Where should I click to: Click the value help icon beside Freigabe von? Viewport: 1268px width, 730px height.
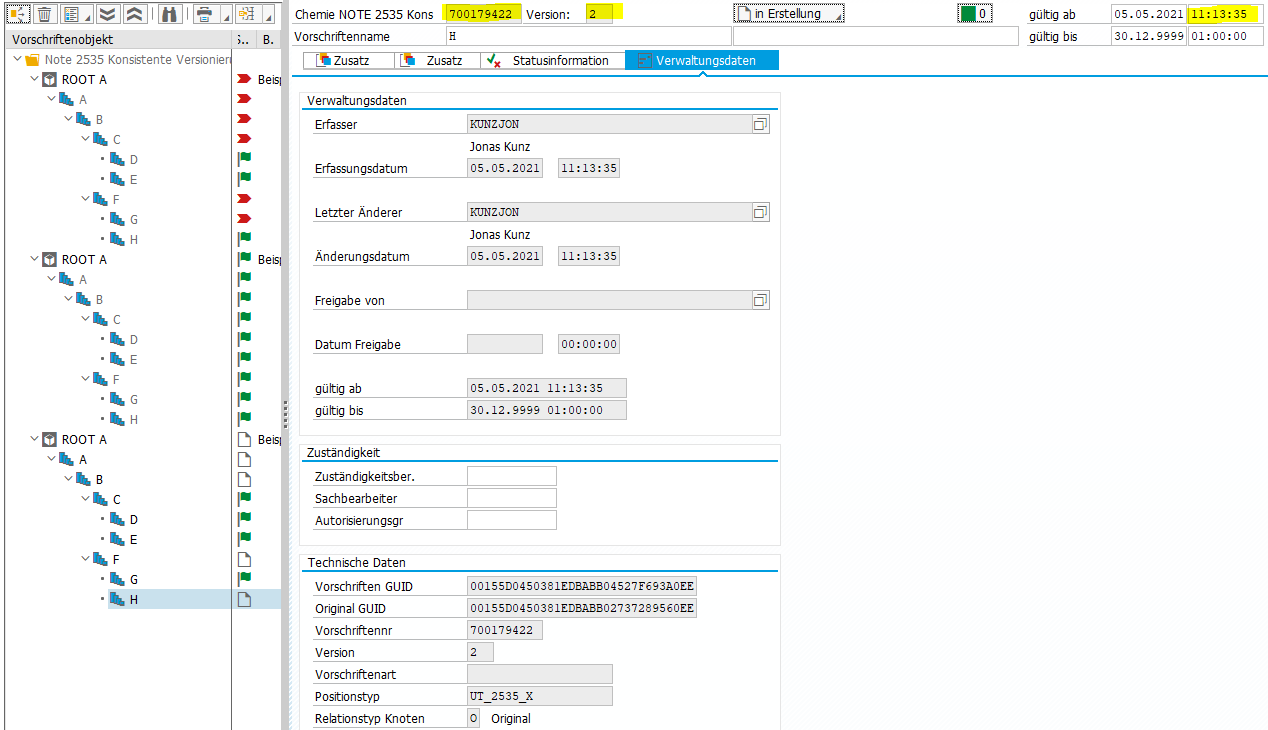click(760, 301)
